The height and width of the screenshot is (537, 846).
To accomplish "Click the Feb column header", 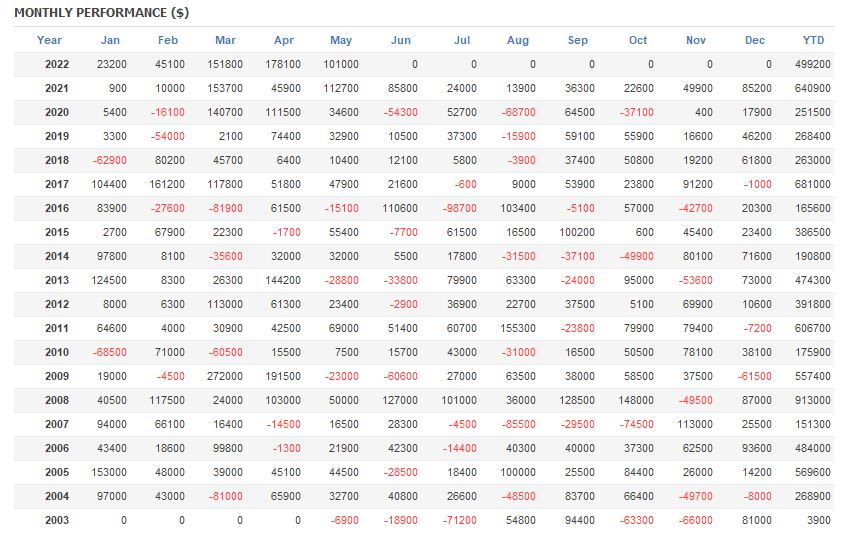I will [x=168, y=40].
